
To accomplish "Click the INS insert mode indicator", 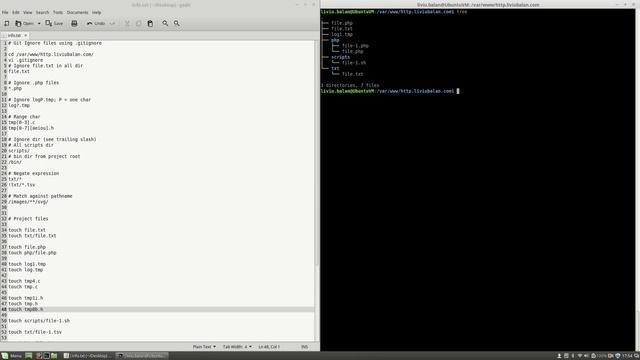I will [304, 347].
